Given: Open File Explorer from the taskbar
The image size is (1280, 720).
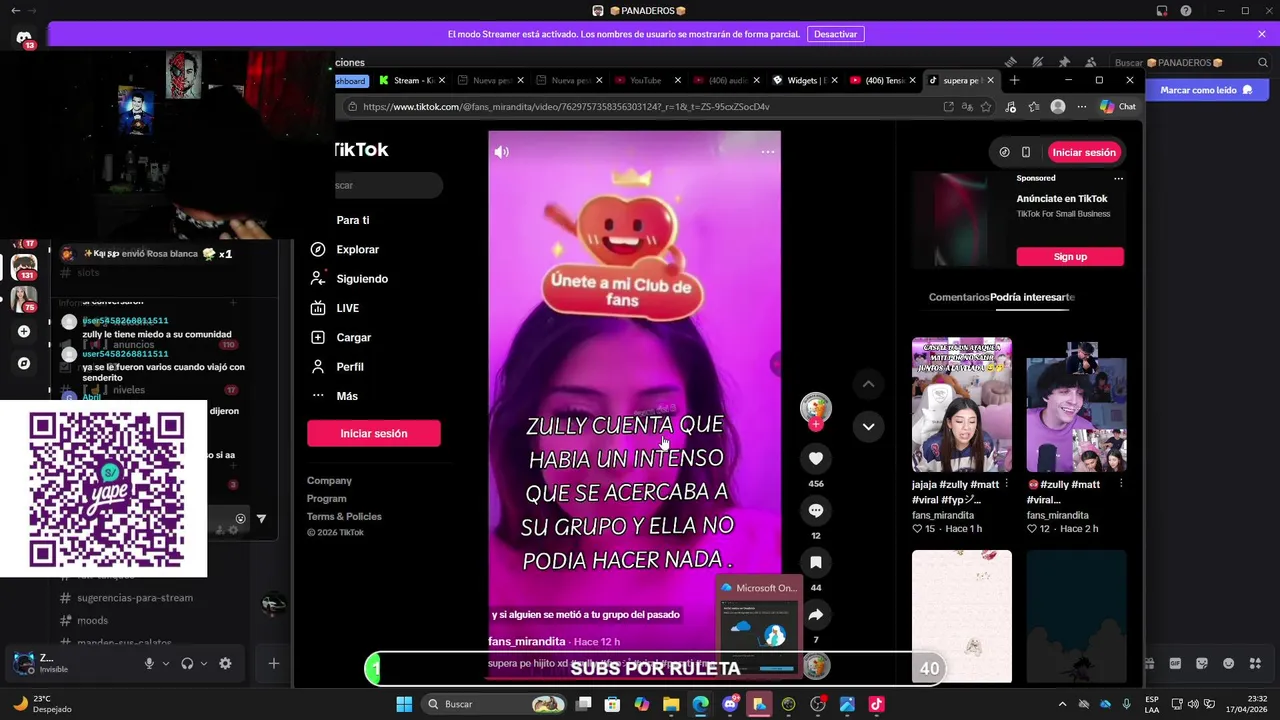Looking at the screenshot, I should tap(671, 704).
